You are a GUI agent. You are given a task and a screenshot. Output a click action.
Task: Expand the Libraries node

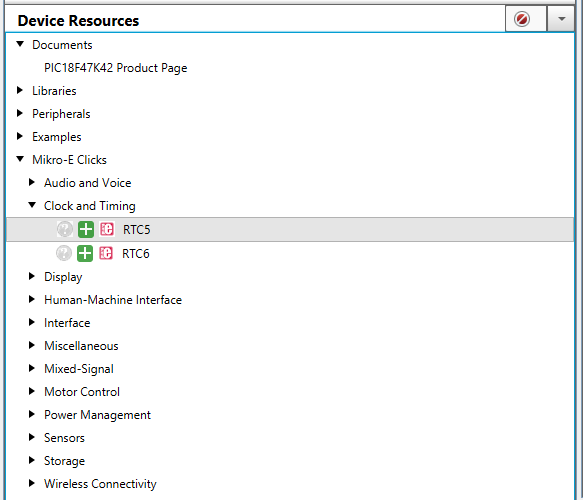tap(20, 90)
